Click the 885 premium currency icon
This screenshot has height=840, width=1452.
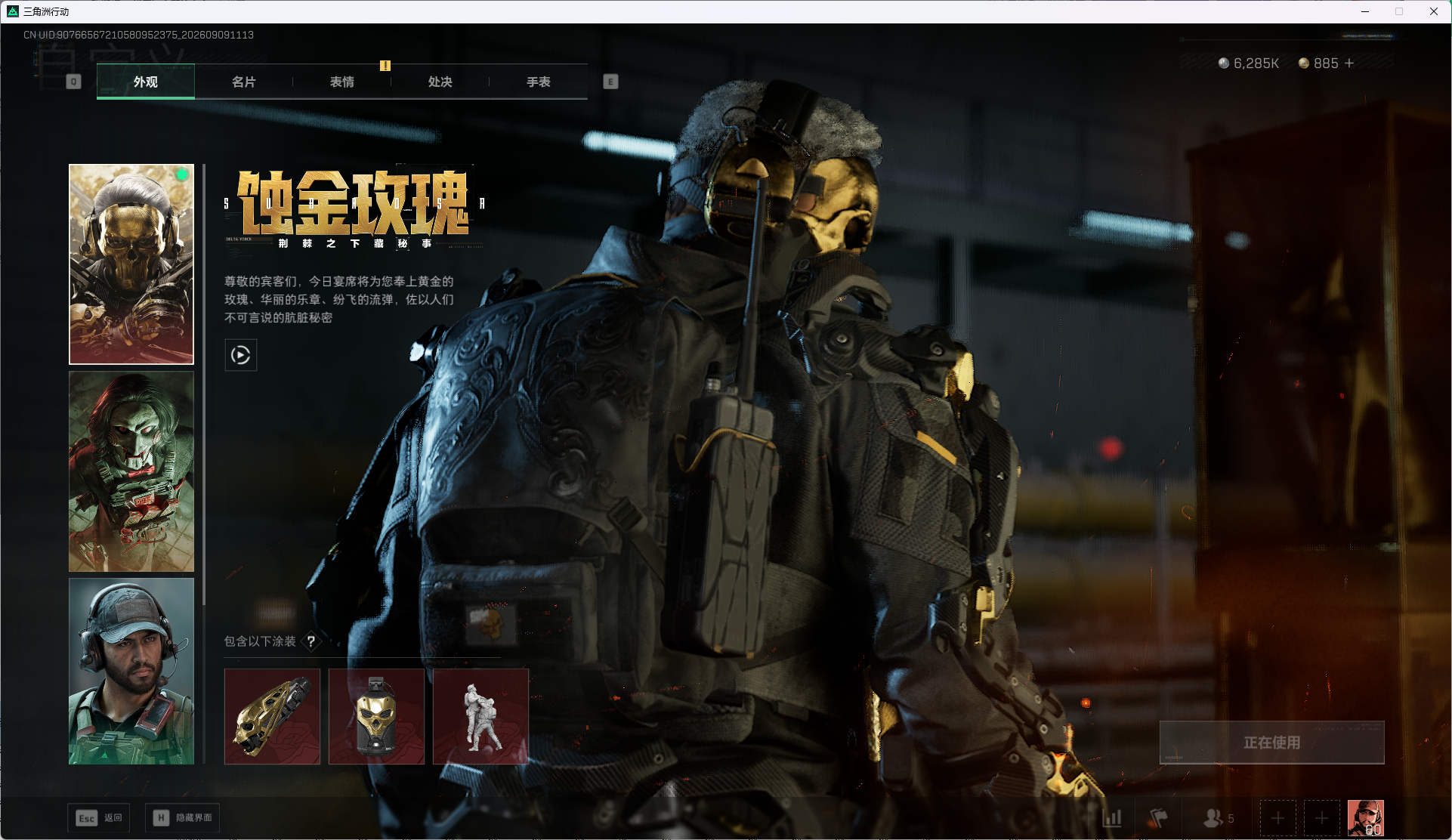tap(1304, 63)
